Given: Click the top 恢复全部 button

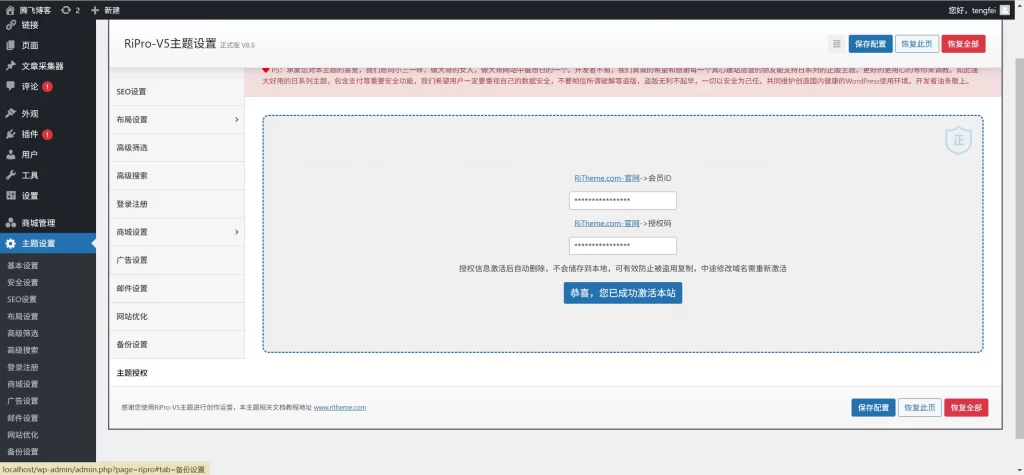Looking at the screenshot, I should pyautogui.click(x=963, y=44).
